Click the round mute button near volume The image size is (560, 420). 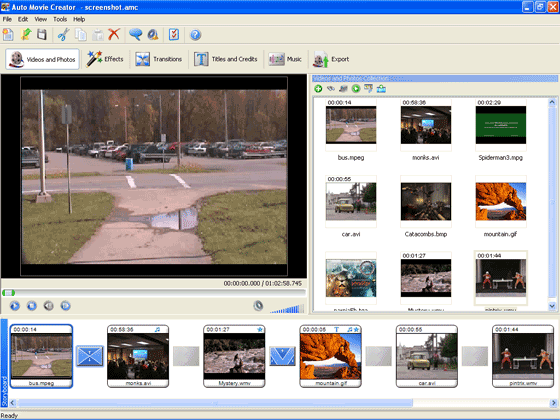coord(258,306)
